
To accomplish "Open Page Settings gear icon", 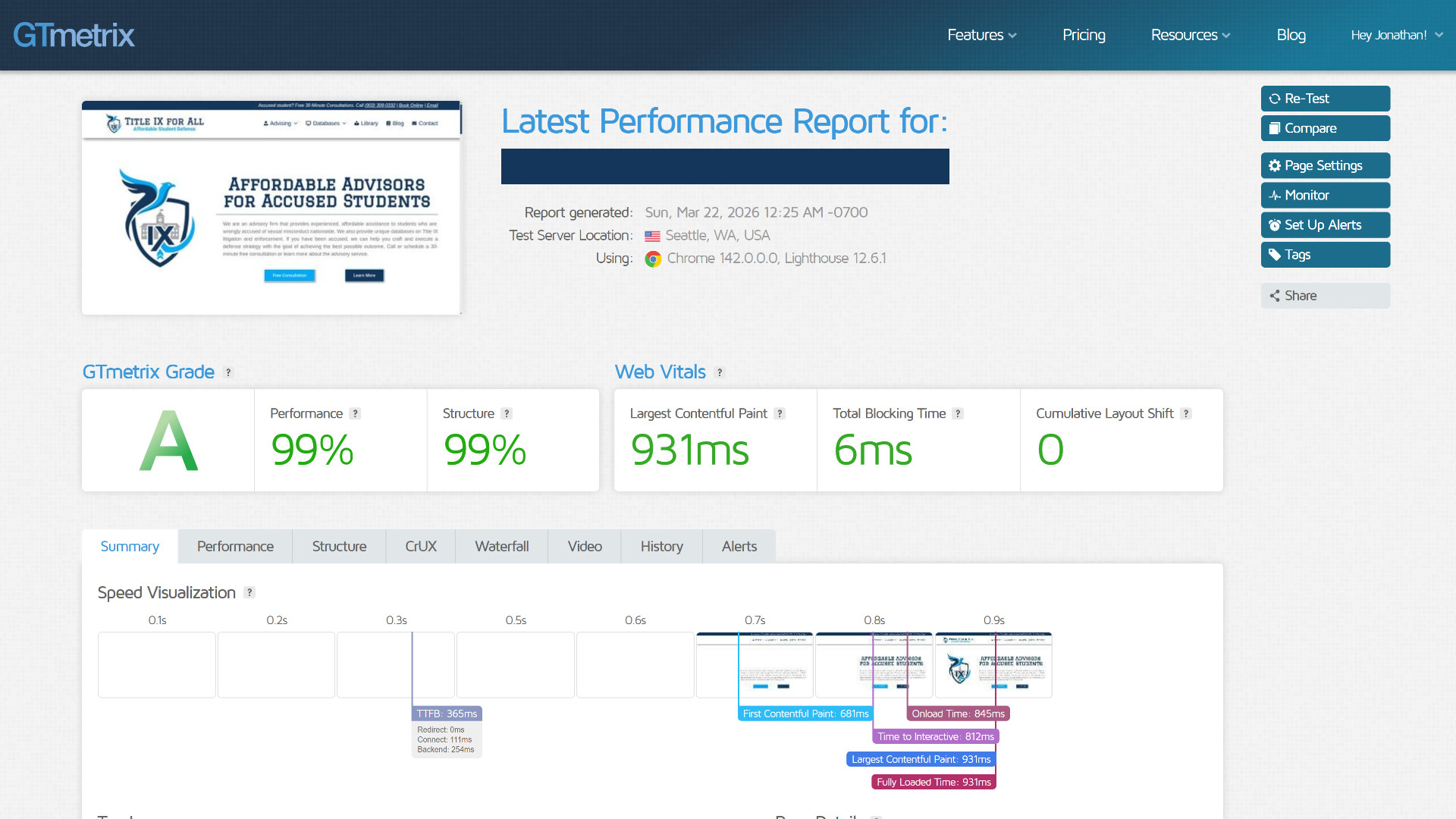I will coord(1275,165).
